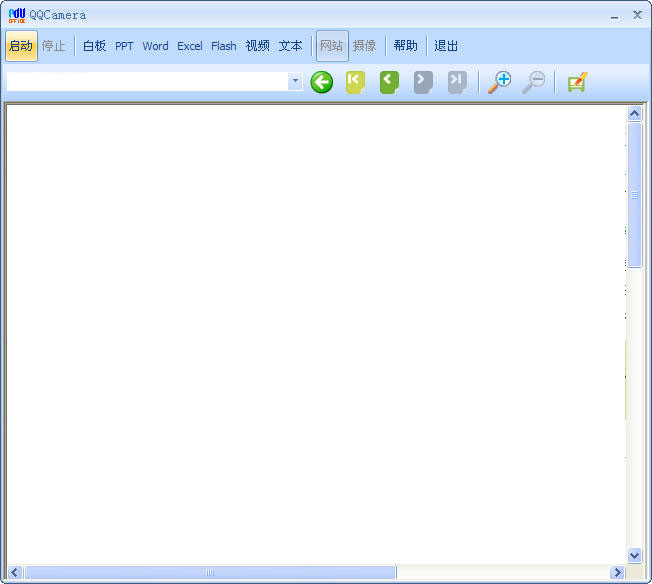Go to the first page icon
652x584 pixels.
click(x=355, y=82)
